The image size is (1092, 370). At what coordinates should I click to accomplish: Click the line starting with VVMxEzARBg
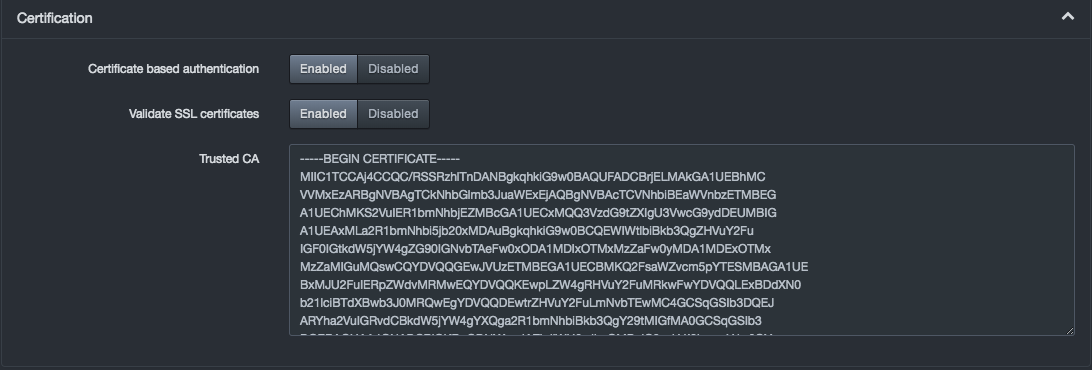[538, 194]
